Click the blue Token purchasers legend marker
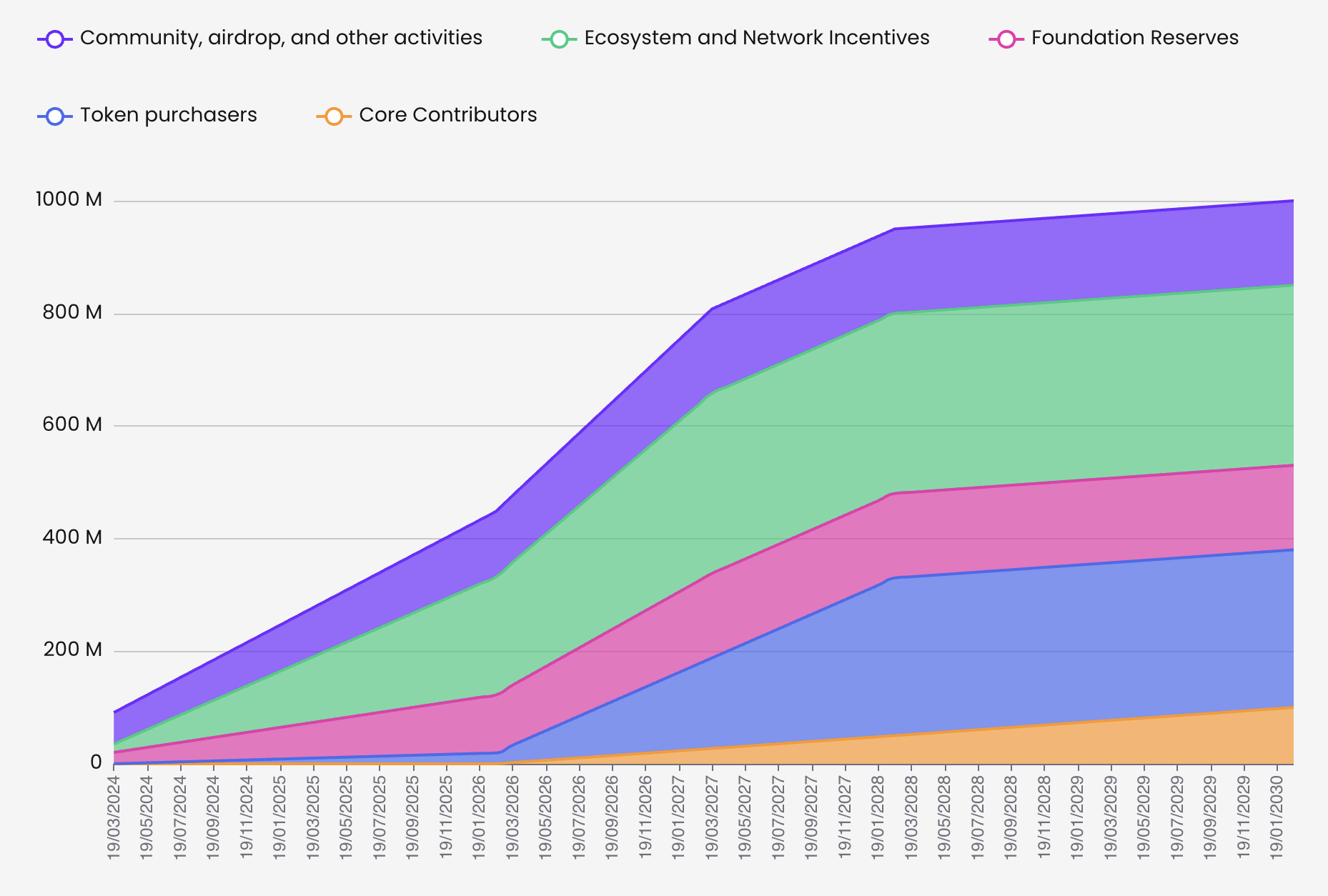 click(x=55, y=116)
